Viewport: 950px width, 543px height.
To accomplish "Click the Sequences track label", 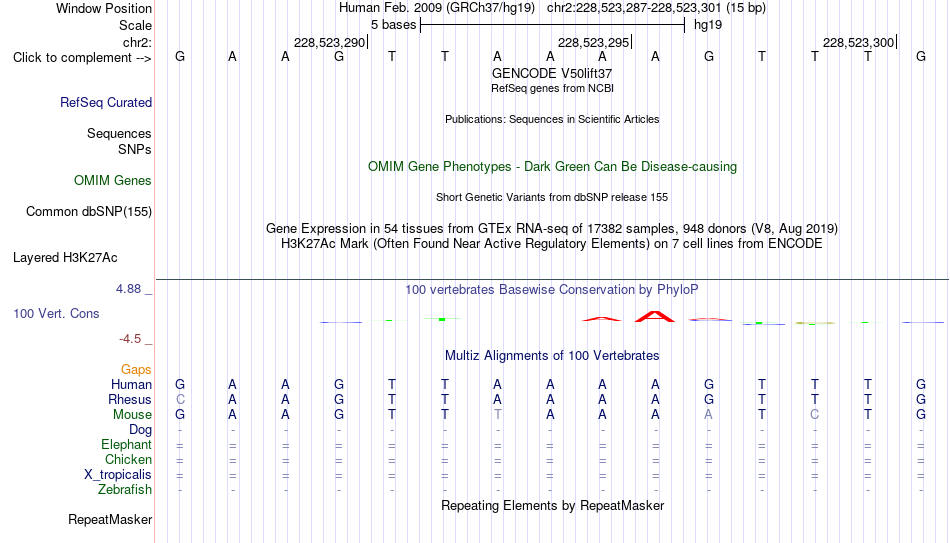I will [119, 133].
